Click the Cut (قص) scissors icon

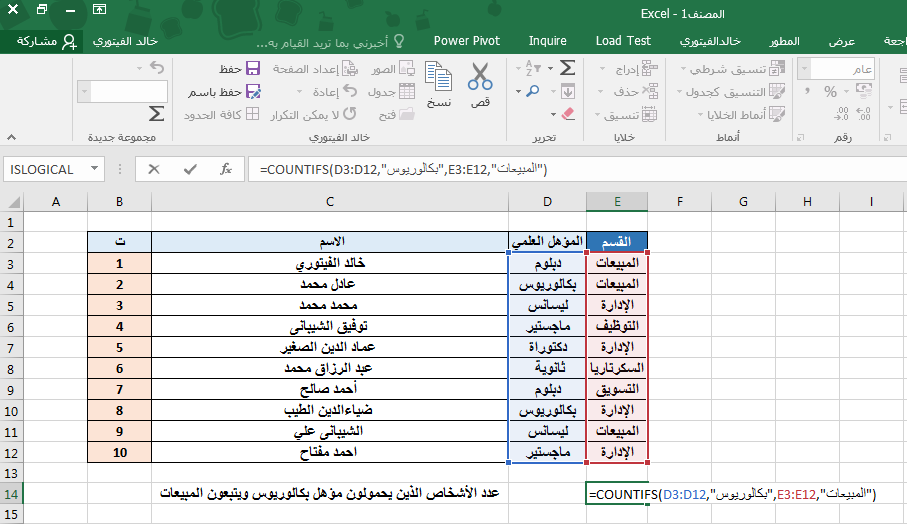480,77
